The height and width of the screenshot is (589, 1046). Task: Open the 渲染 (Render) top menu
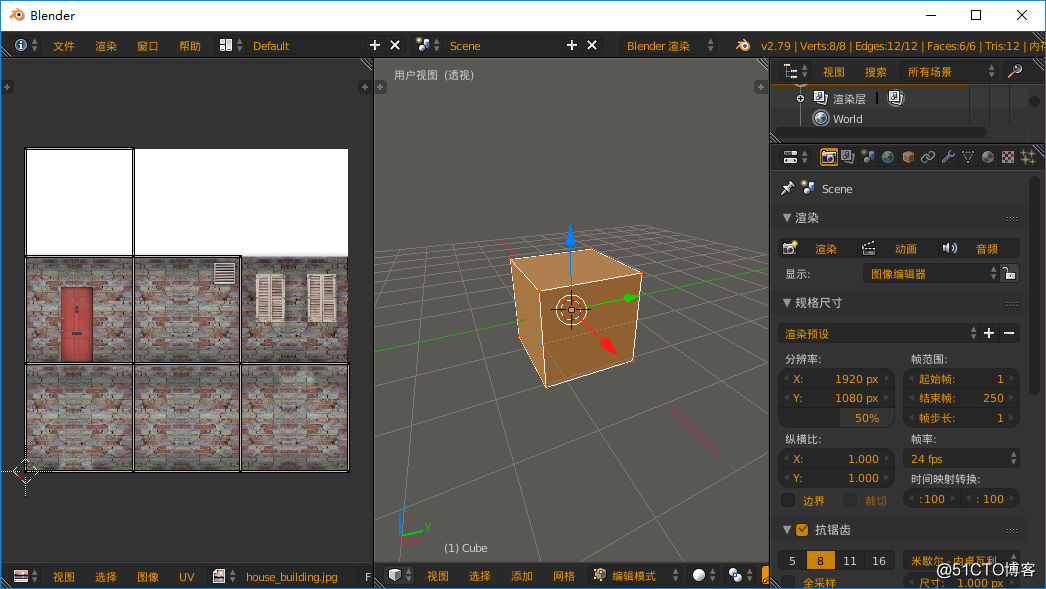click(106, 46)
